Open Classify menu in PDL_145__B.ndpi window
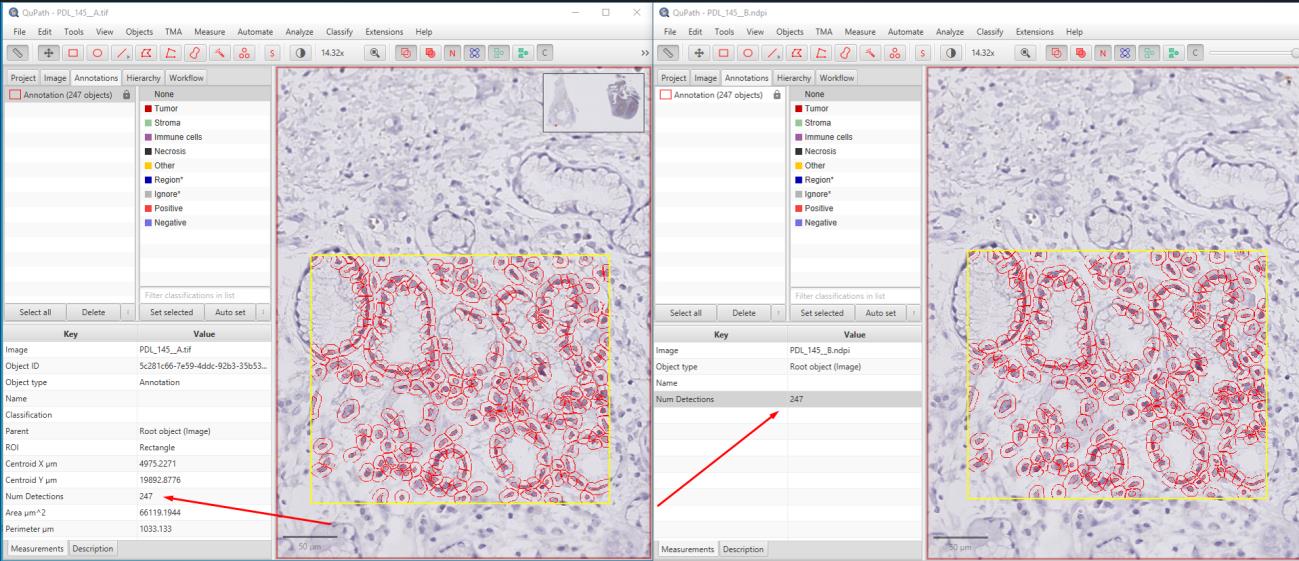The height and width of the screenshot is (561, 1299). tap(989, 32)
